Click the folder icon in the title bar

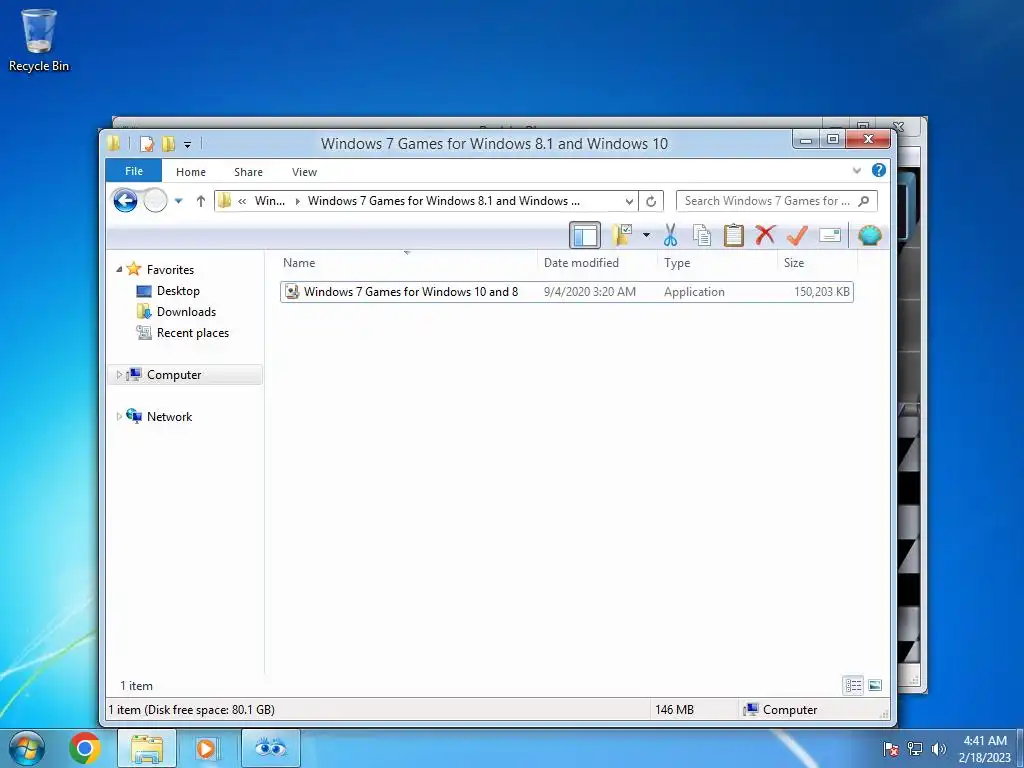tap(114, 142)
